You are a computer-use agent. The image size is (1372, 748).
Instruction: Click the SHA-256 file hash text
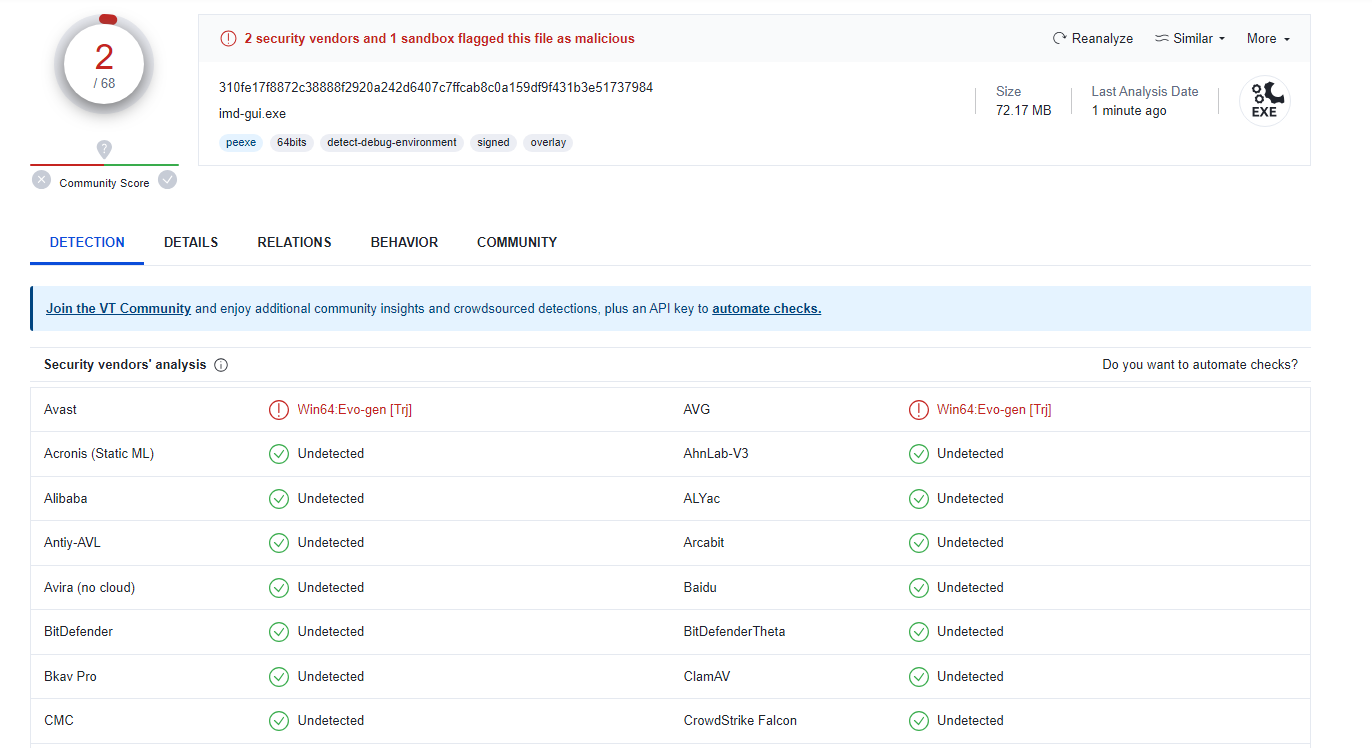point(436,88)
